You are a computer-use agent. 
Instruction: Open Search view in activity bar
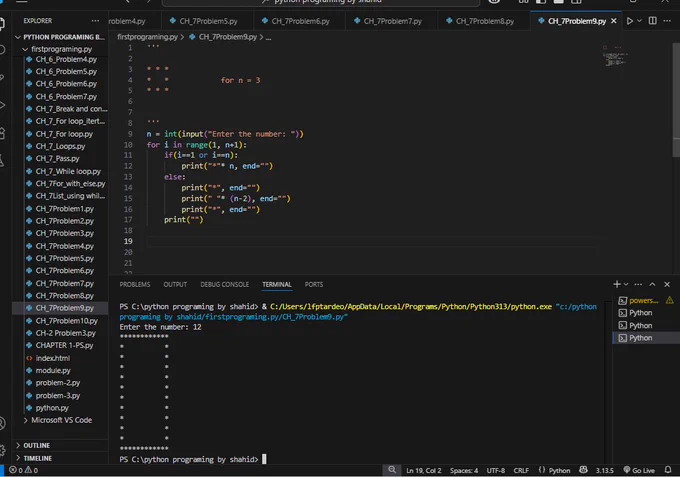pos(2,50)
